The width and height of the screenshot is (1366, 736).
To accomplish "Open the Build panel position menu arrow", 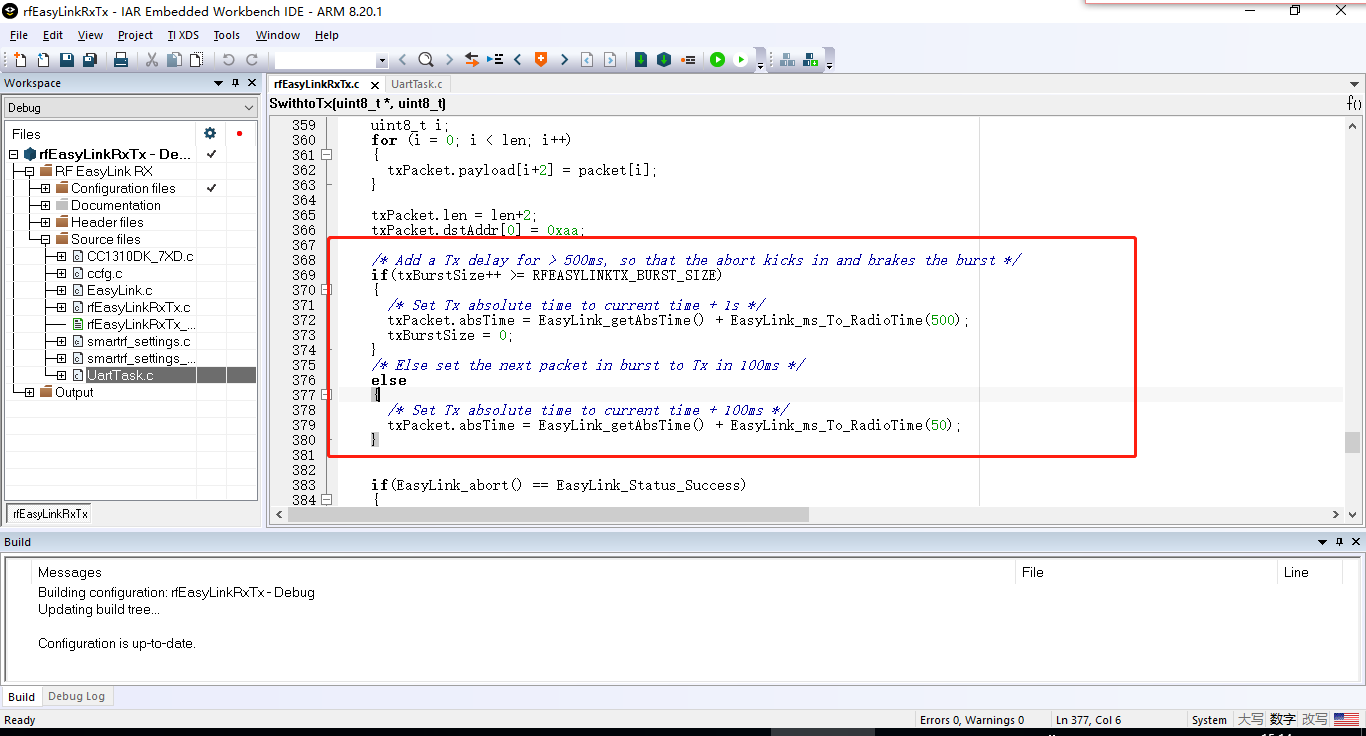I will click(x=1323, y=541).
